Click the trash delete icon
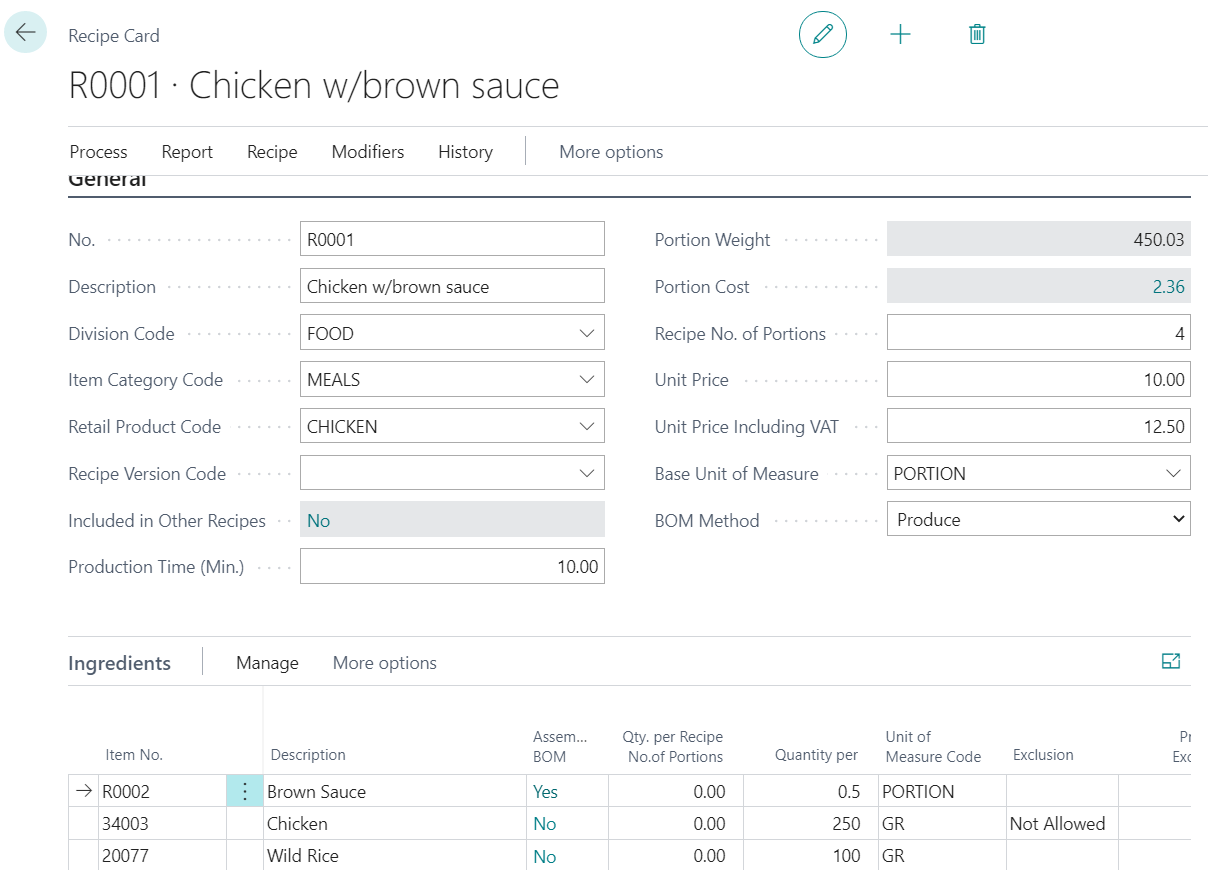The width and height of the screenshot is (1208, 870). [x=977, y=34]
